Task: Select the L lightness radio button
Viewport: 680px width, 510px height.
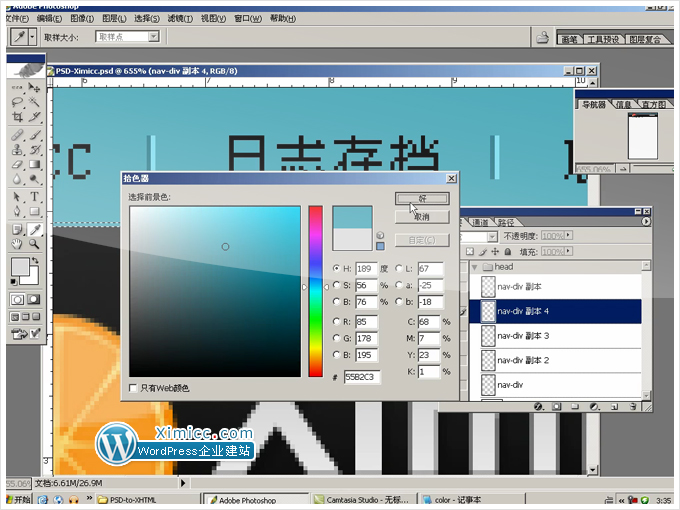Action: [399, 268]
